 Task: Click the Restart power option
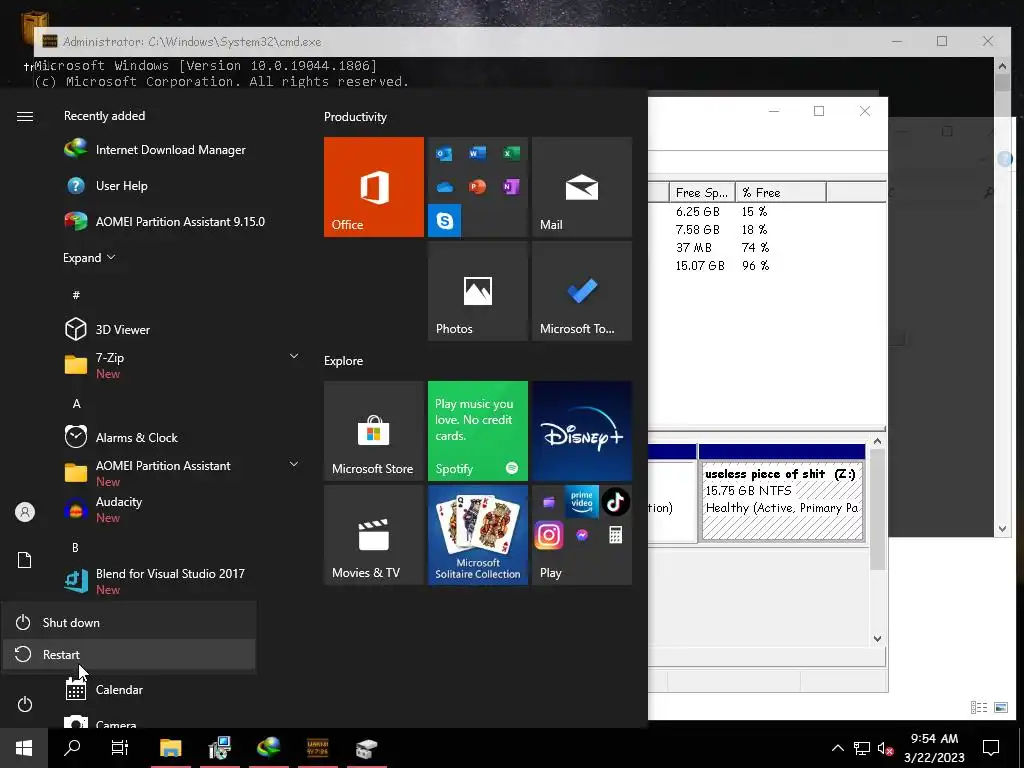129,654
